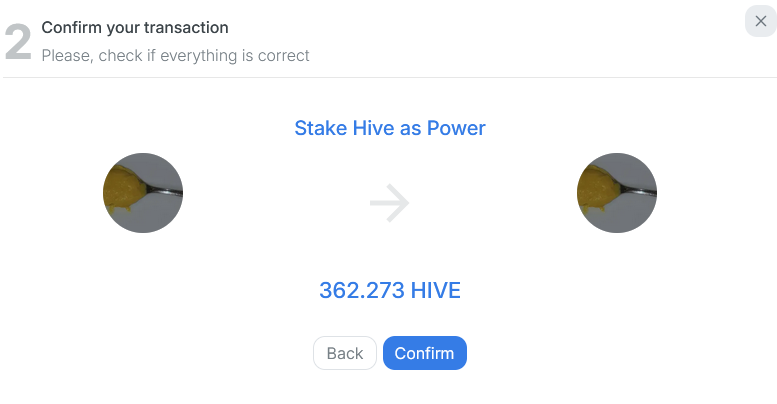Click the sender avatar on the left
This screenshot has height=404, width=777.
[x=143, y=193]
